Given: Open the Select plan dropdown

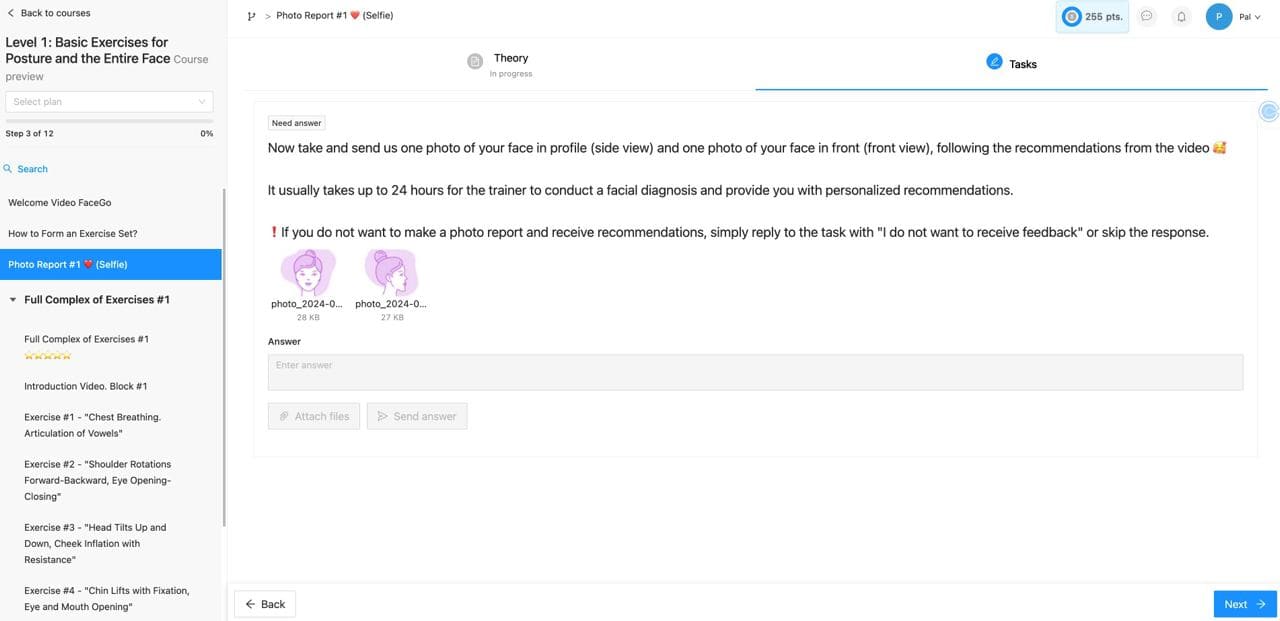Looking at the screenshot, I should coord(109,102).
